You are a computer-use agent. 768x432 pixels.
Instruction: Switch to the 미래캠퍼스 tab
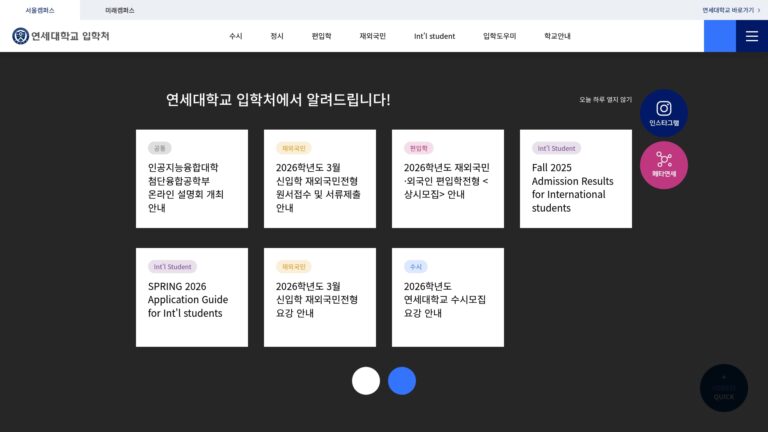tap(120, 10)
